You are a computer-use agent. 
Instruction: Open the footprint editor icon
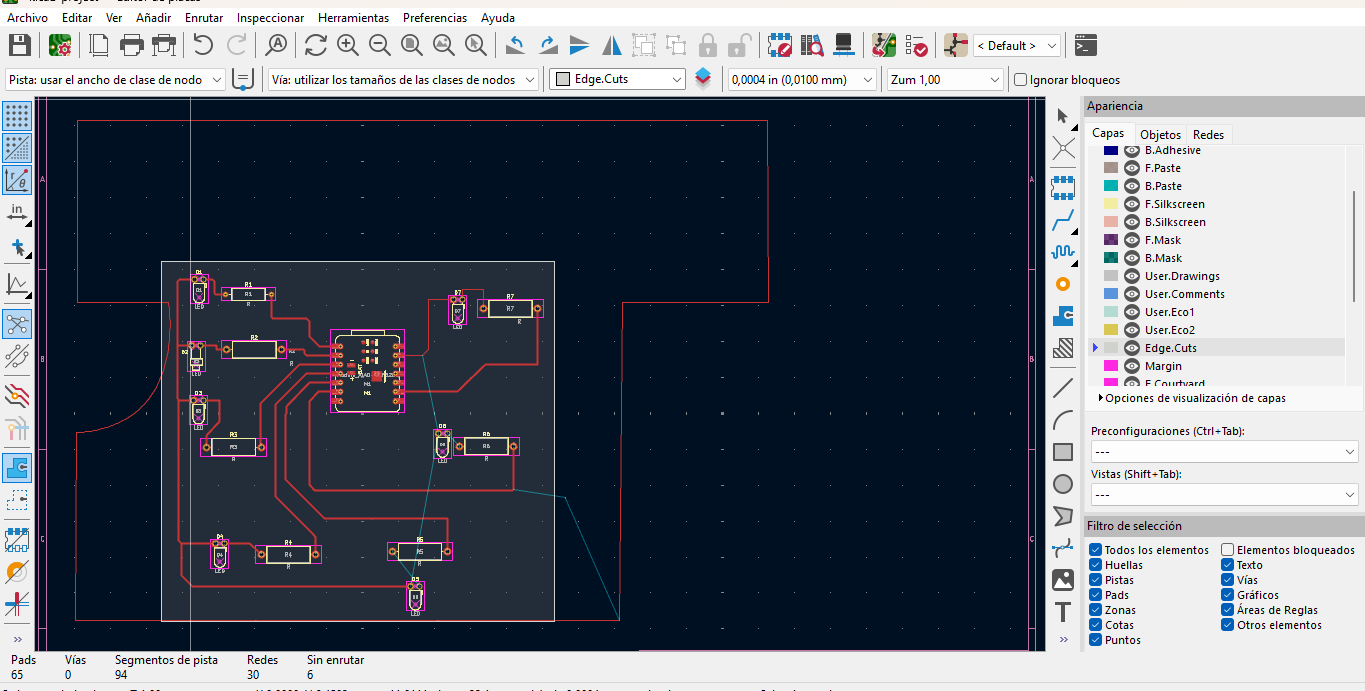780,45
